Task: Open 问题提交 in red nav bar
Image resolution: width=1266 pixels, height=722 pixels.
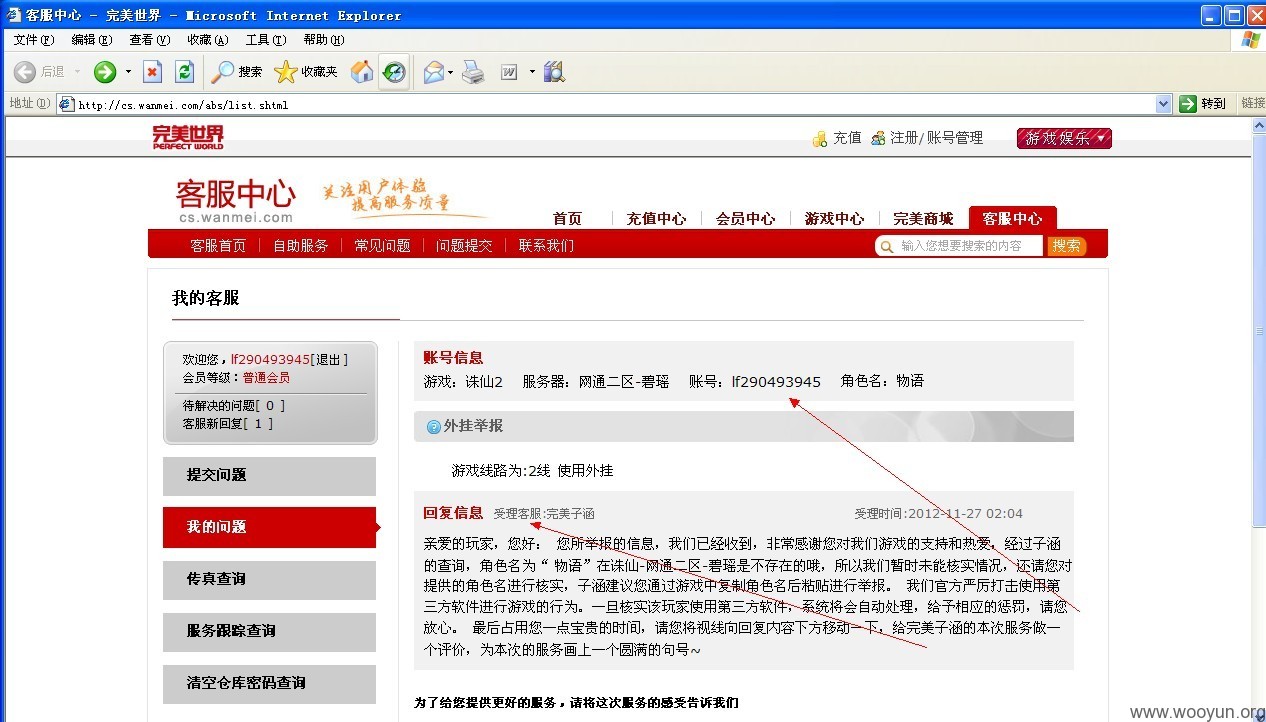Action: coord(464,245)
